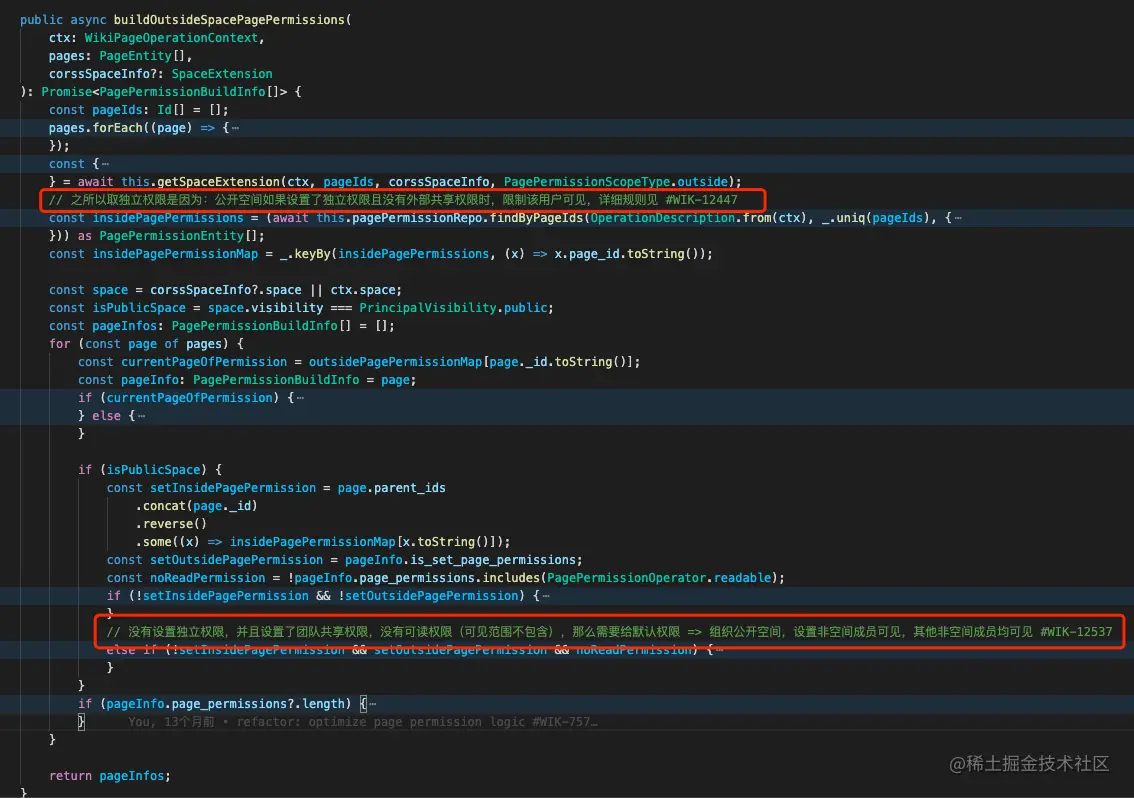This screenshot has height=798, width=1134.
Task: Click the #WIK-12537 reference in comment
Action: click(1076, 632)
